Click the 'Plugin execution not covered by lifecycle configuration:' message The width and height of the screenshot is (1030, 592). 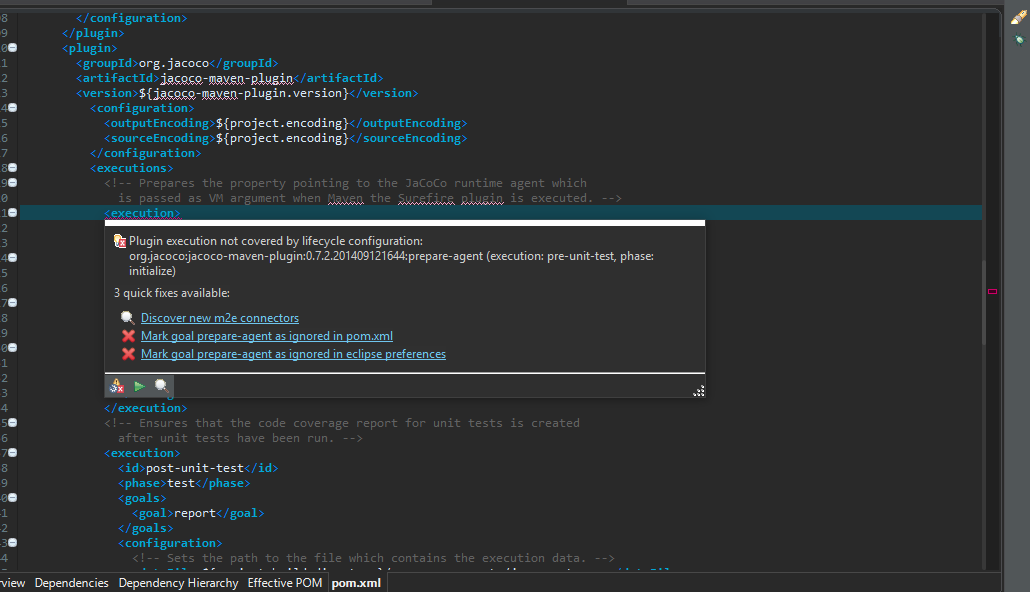(x=276, y=241)
